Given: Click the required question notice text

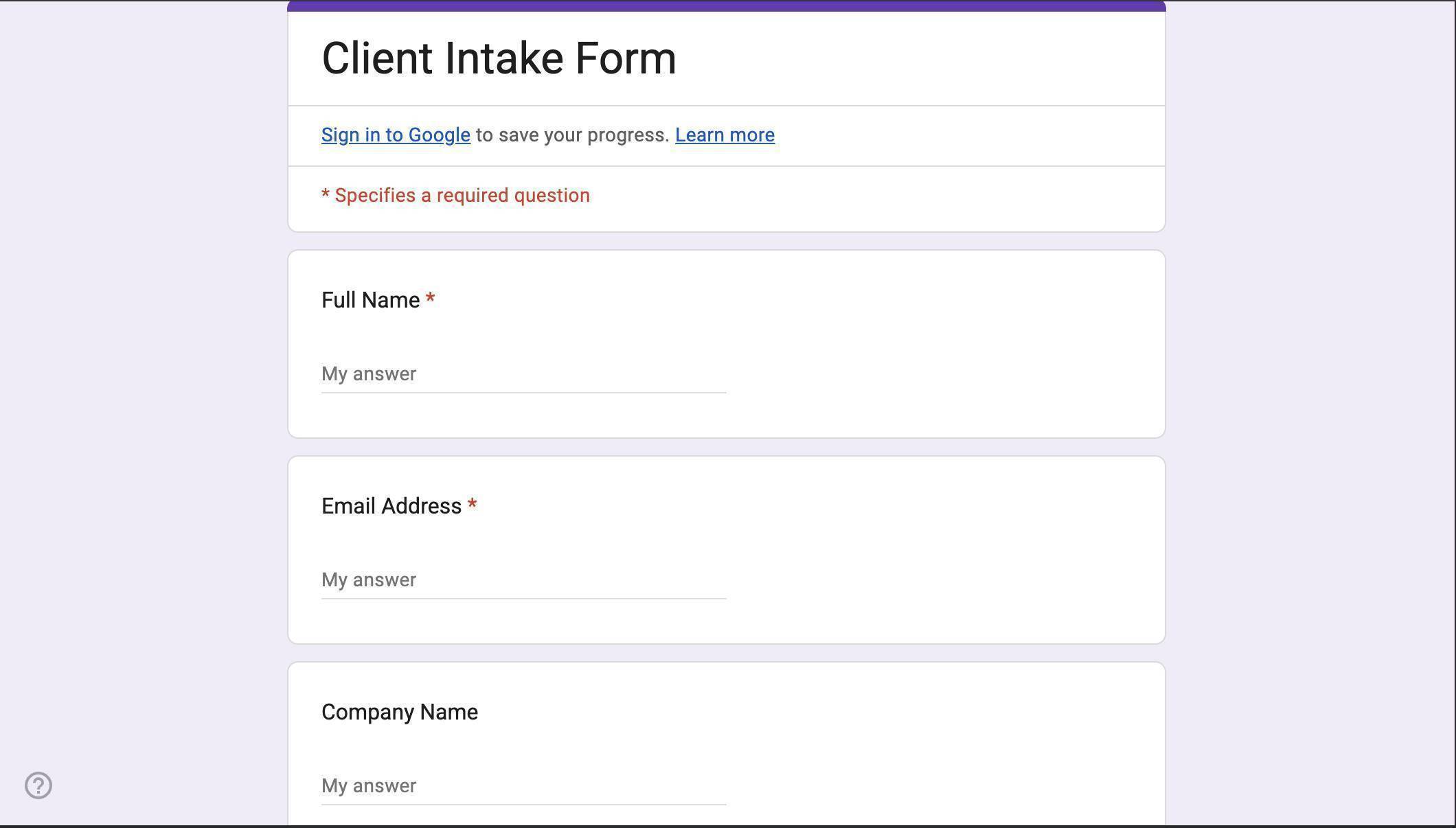Looking at the screenshot, I should pyautogui.click(x=455, y=195).
